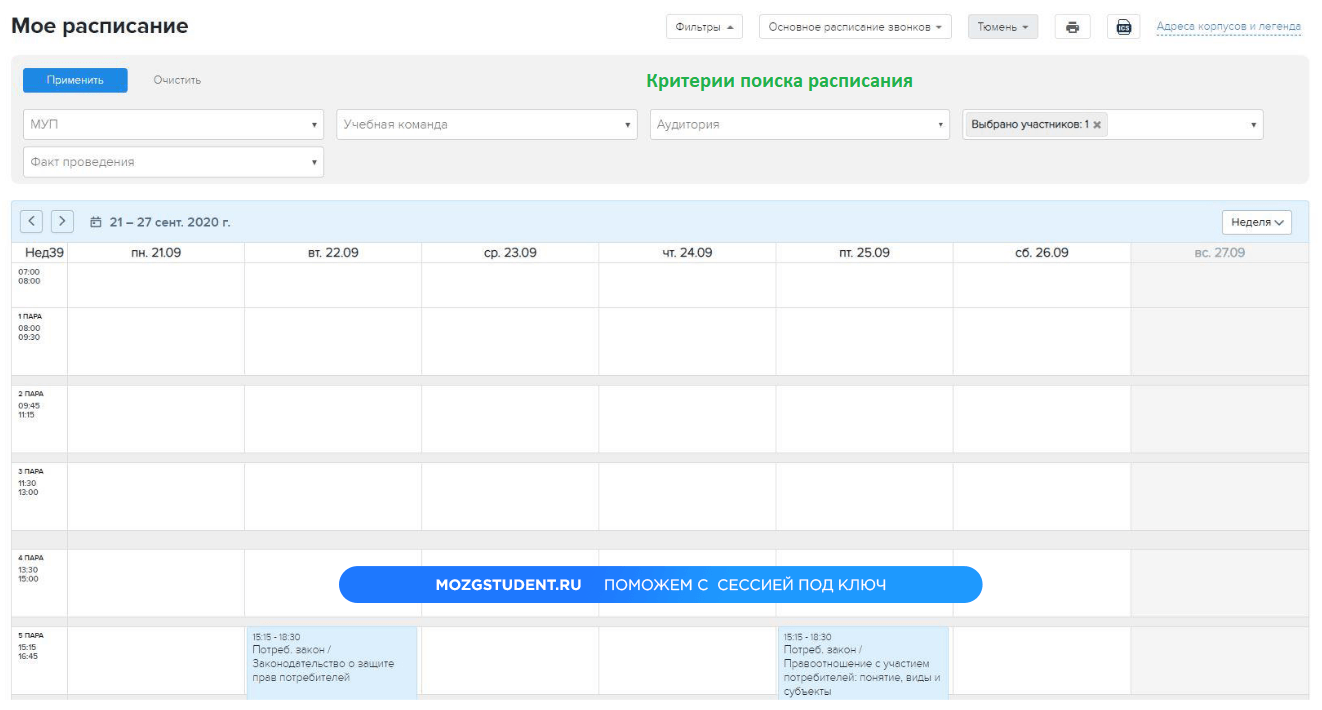1322x710 pixels.
Task: Click calendar icon beside 21 – 27 сент.
Action: tap(96, 222)
